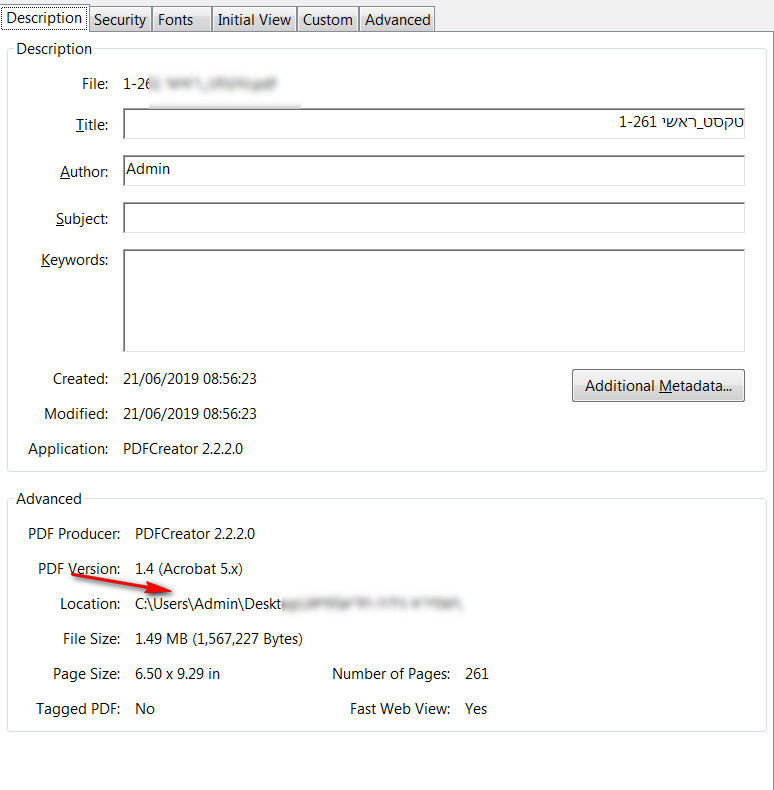This screenshot has height=790, width=774.
Task: Click the Number of Pages label
Action: [x=391, y=674]
